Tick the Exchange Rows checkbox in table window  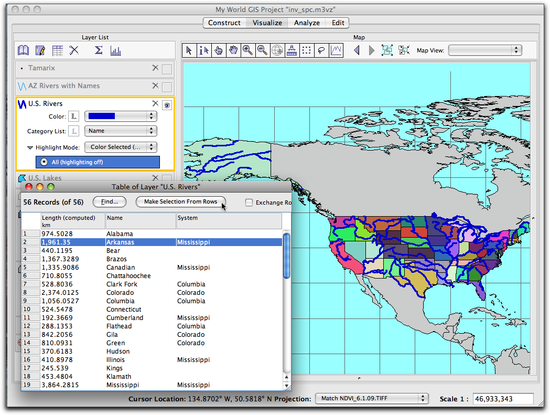pyautogui.click(x=249, y=202)
